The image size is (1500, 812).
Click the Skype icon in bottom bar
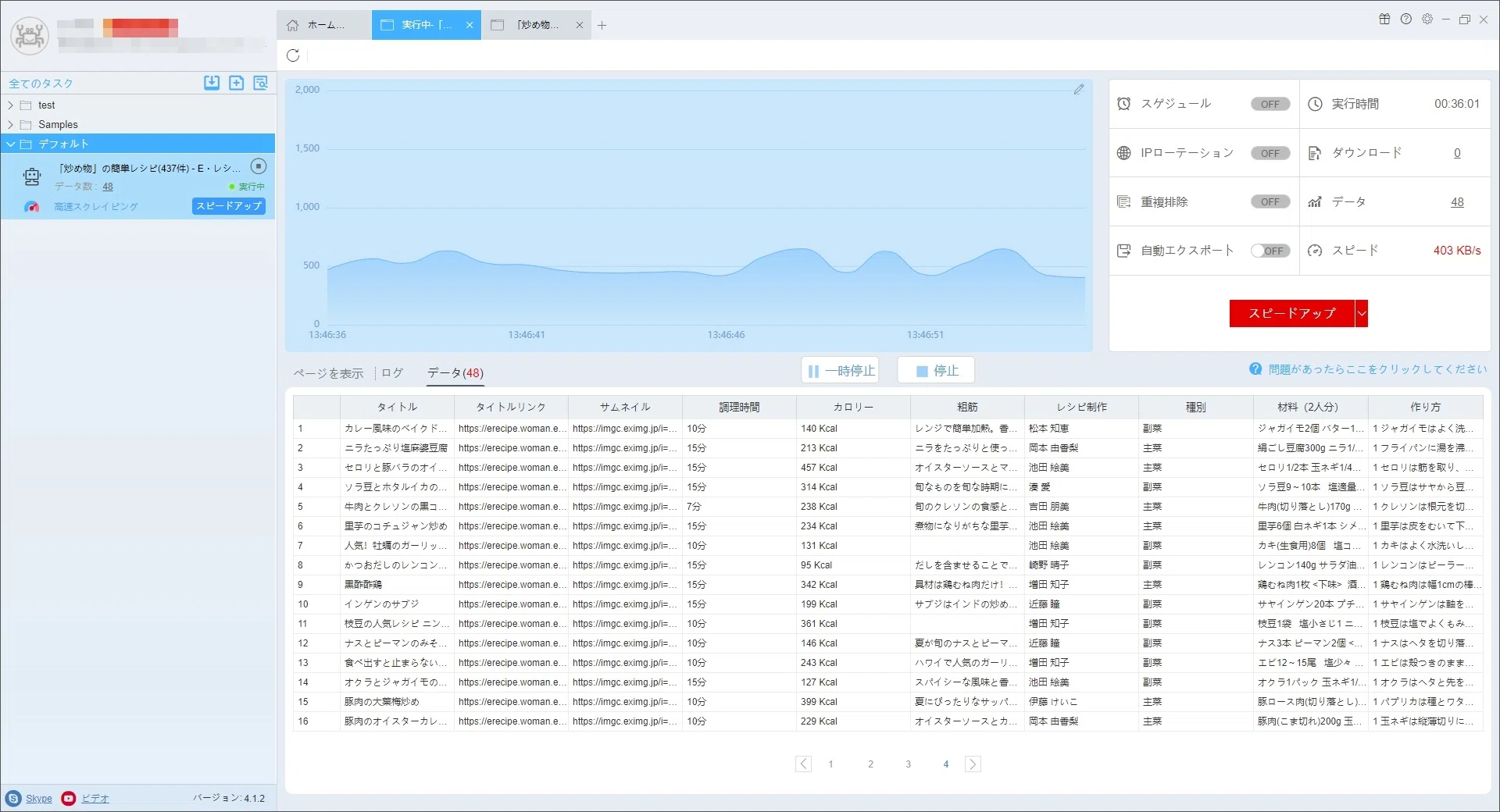pyautogui.click(x=13, y=798)
